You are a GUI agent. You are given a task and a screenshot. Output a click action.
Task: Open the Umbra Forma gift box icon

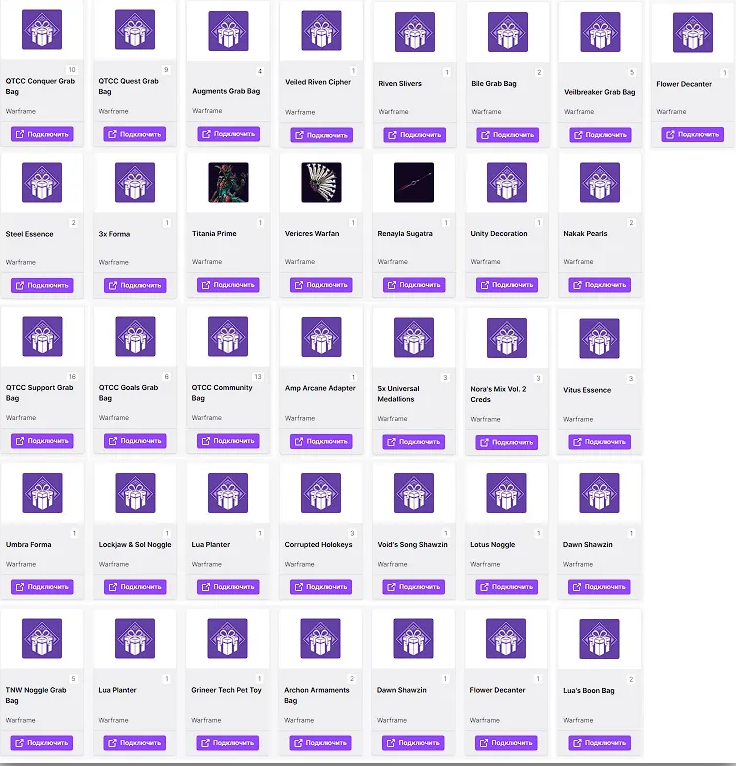(42, 493)
